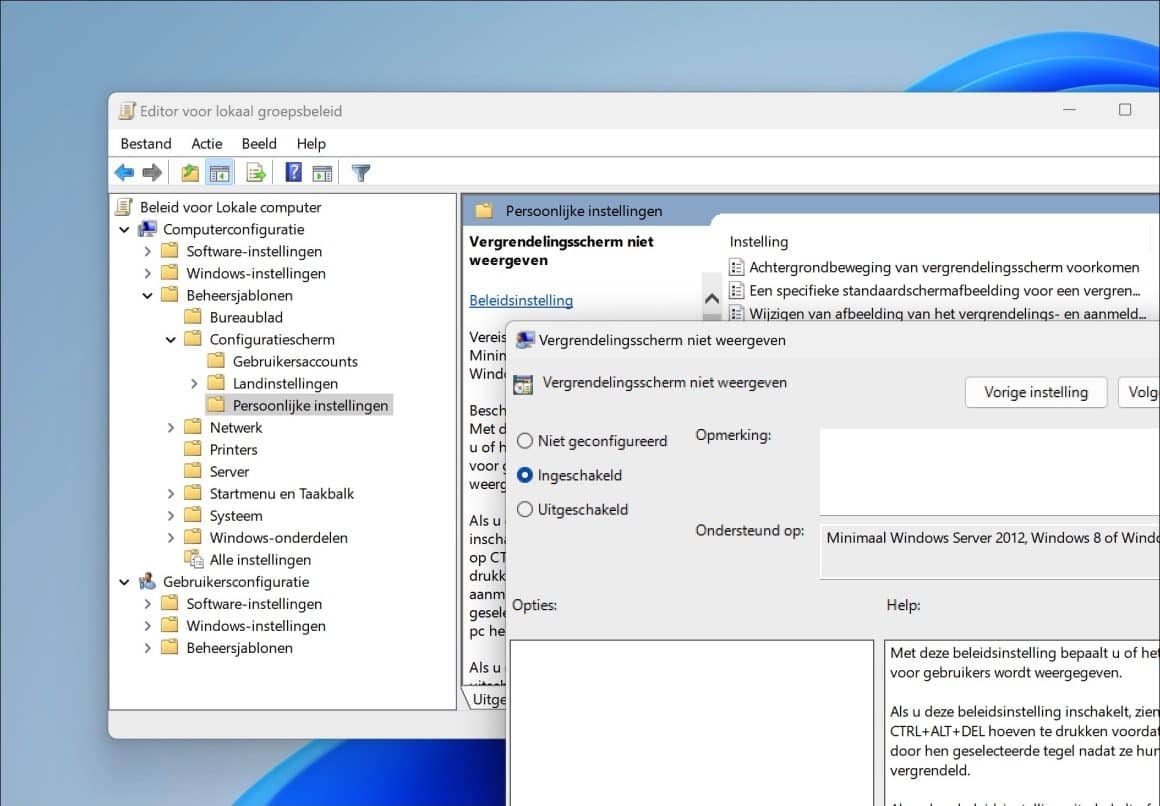
Task: Select the Ingeschakeld radio button
Action: click(x=525, y=475)
